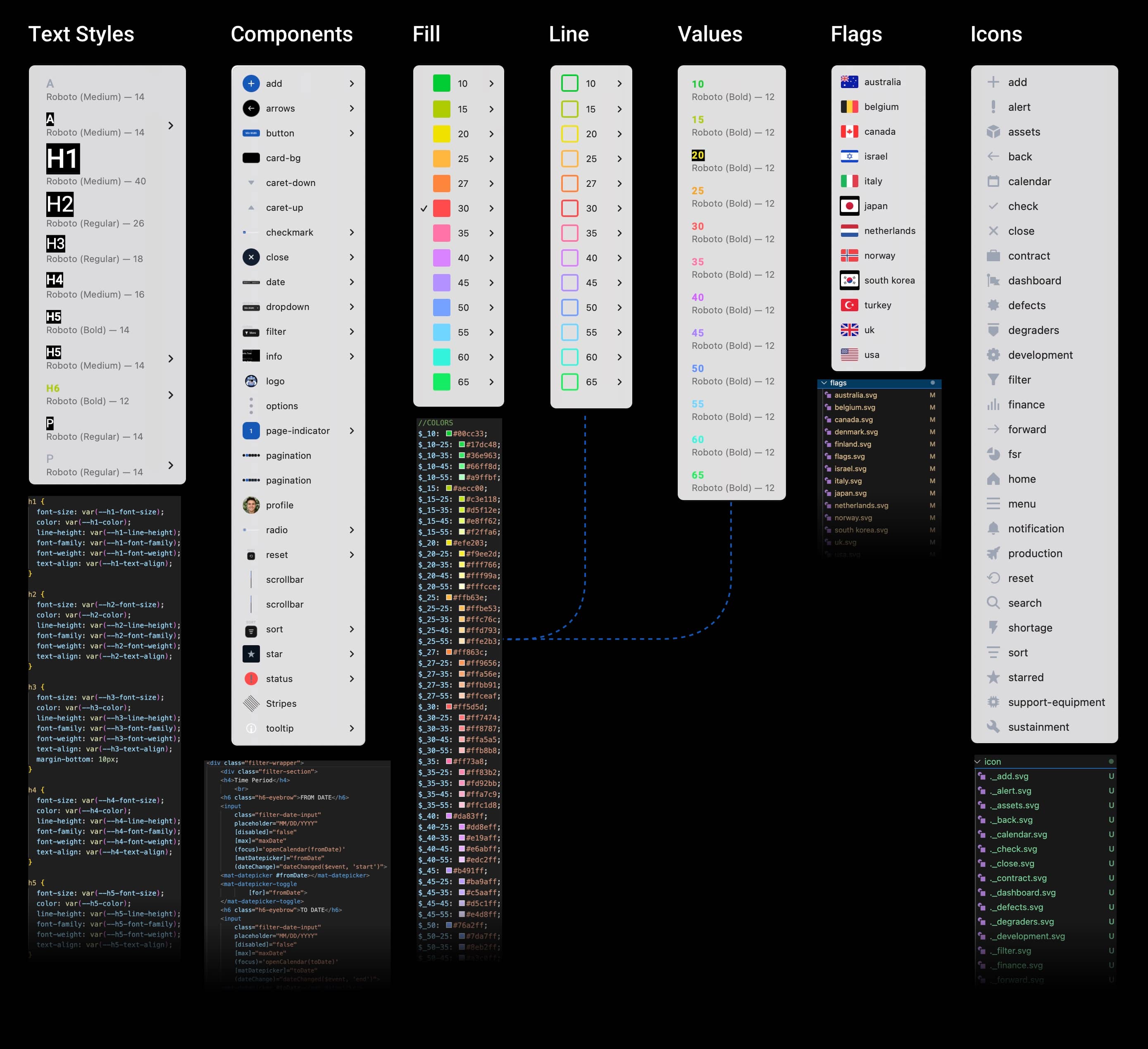Image resolution: width=1148 pixels, height=1049 pixels.
Task: Click the south korea flag icon
Action: pyautogui.click(x=849, y=280)
